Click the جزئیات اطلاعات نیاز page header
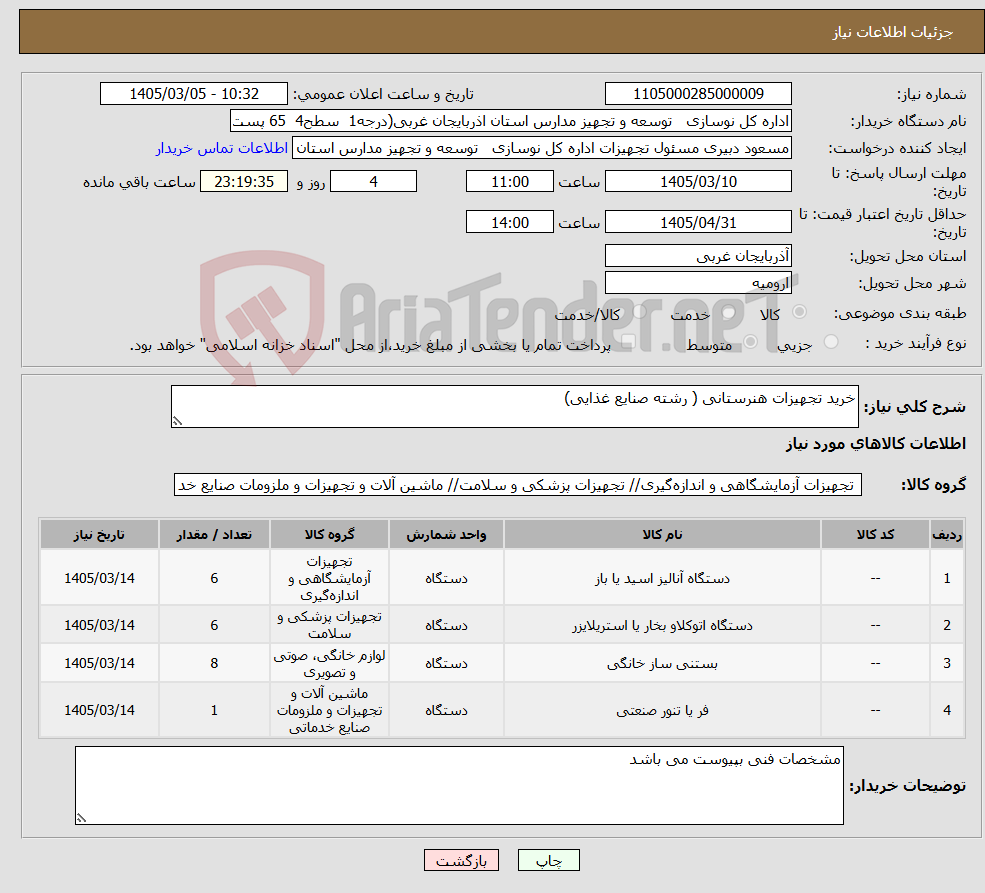Image resolution: width=985 pixels, height=893 pixels. (893, 32)
